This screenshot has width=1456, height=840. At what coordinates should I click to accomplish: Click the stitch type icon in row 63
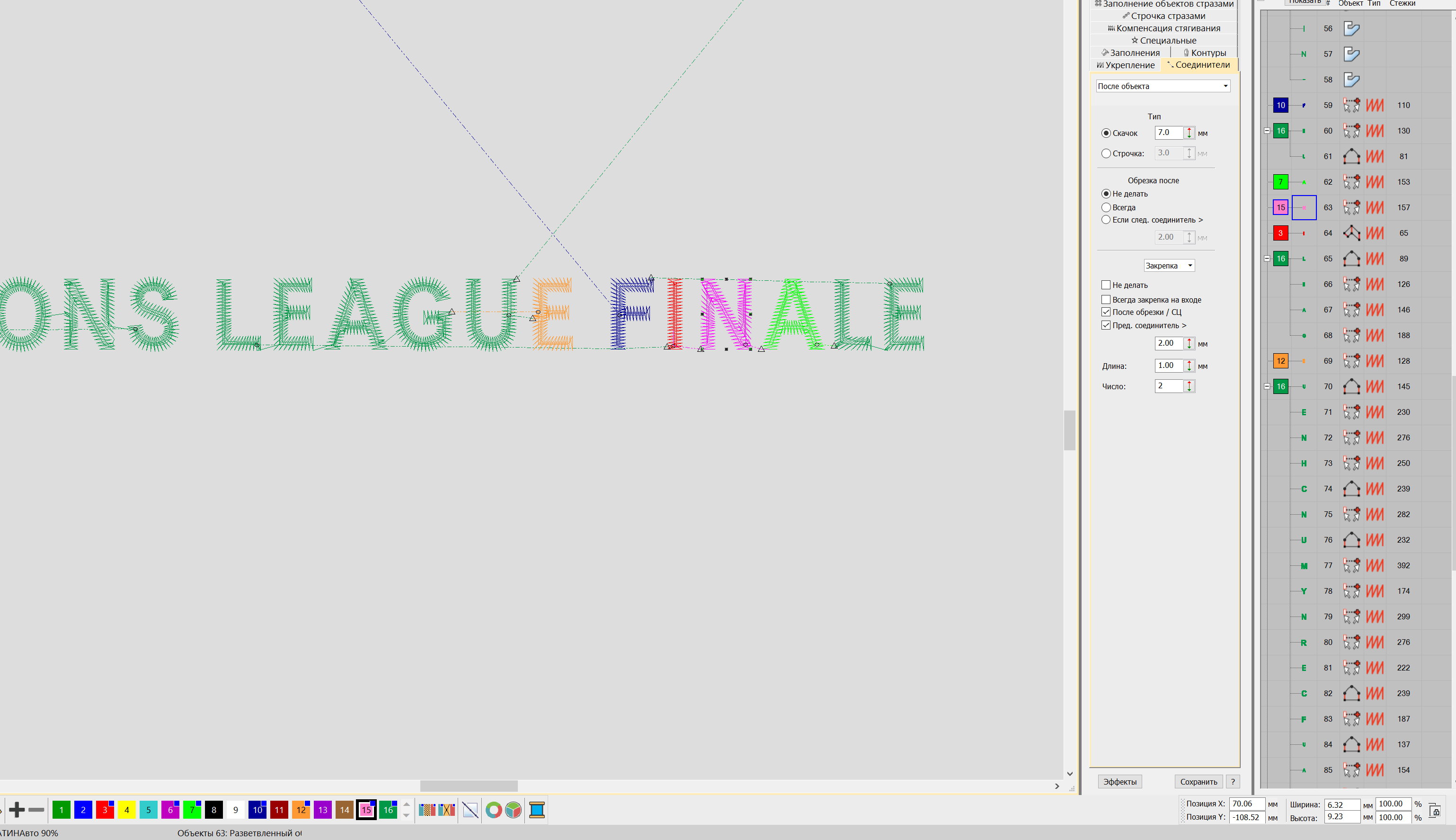pos(1375,208)
